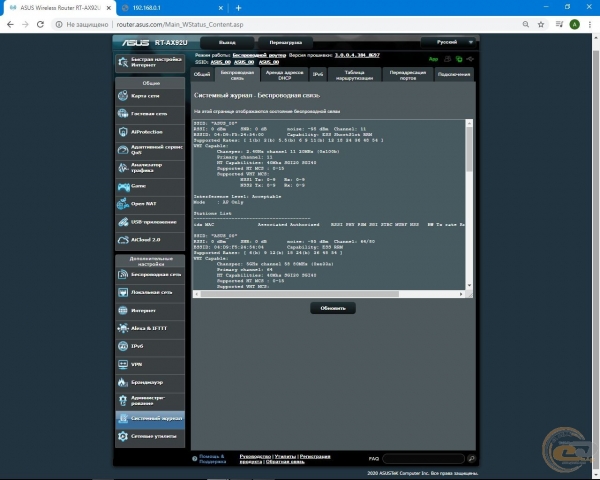This screenshot has height=480, width=600.
Task: Open Internet (Интернет) advanced settings in sidebar
Action: pos(150,310)
